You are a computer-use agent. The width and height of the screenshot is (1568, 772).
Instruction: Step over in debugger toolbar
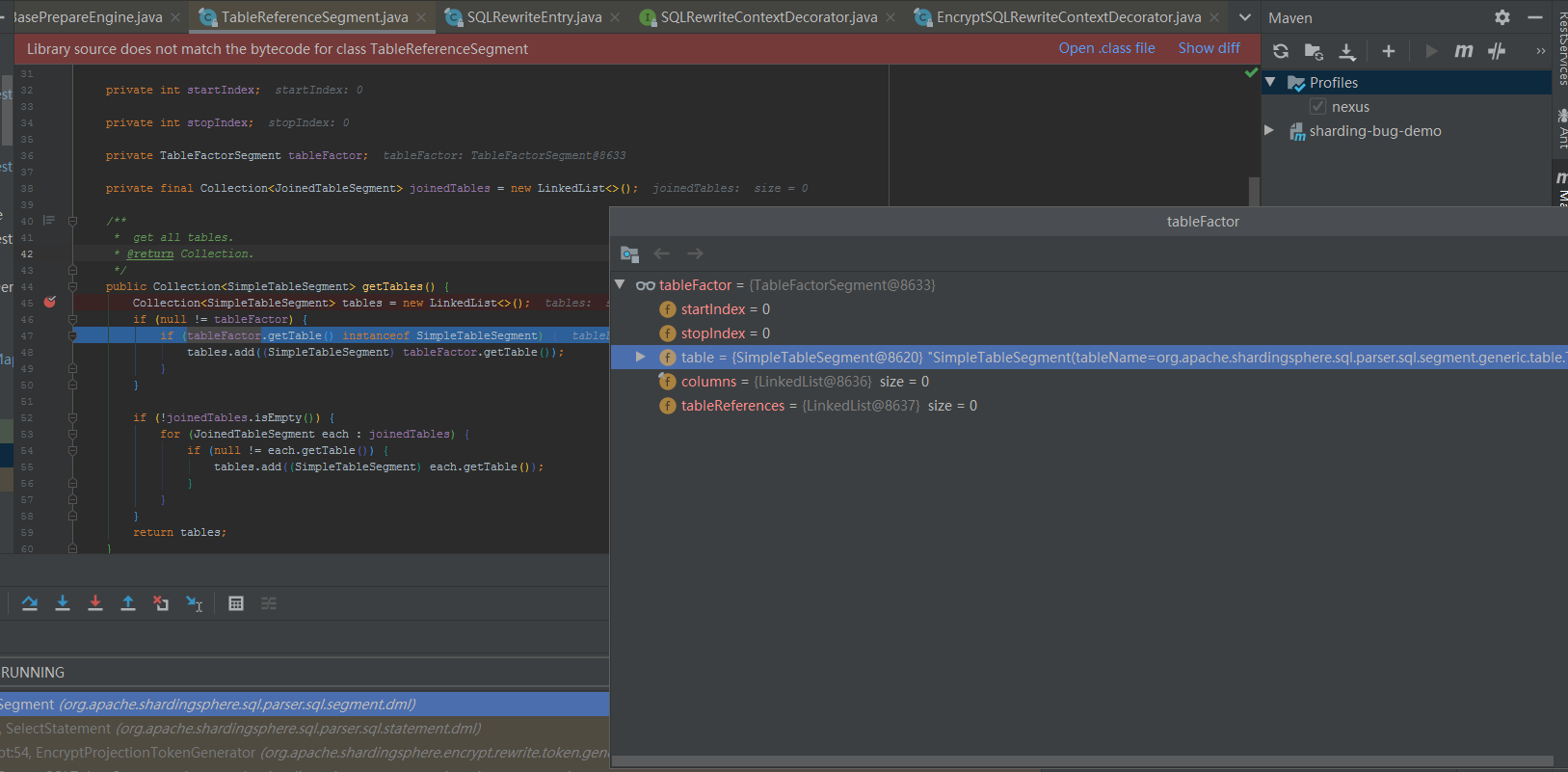[30, 603]
